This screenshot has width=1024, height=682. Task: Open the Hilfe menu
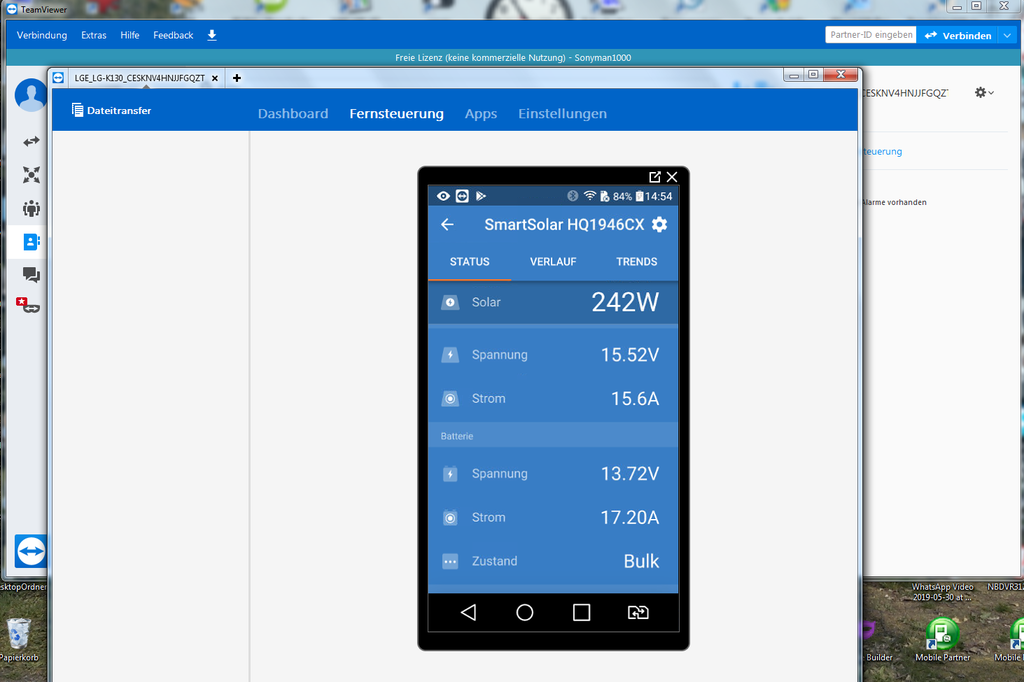[x=129, y=35]
